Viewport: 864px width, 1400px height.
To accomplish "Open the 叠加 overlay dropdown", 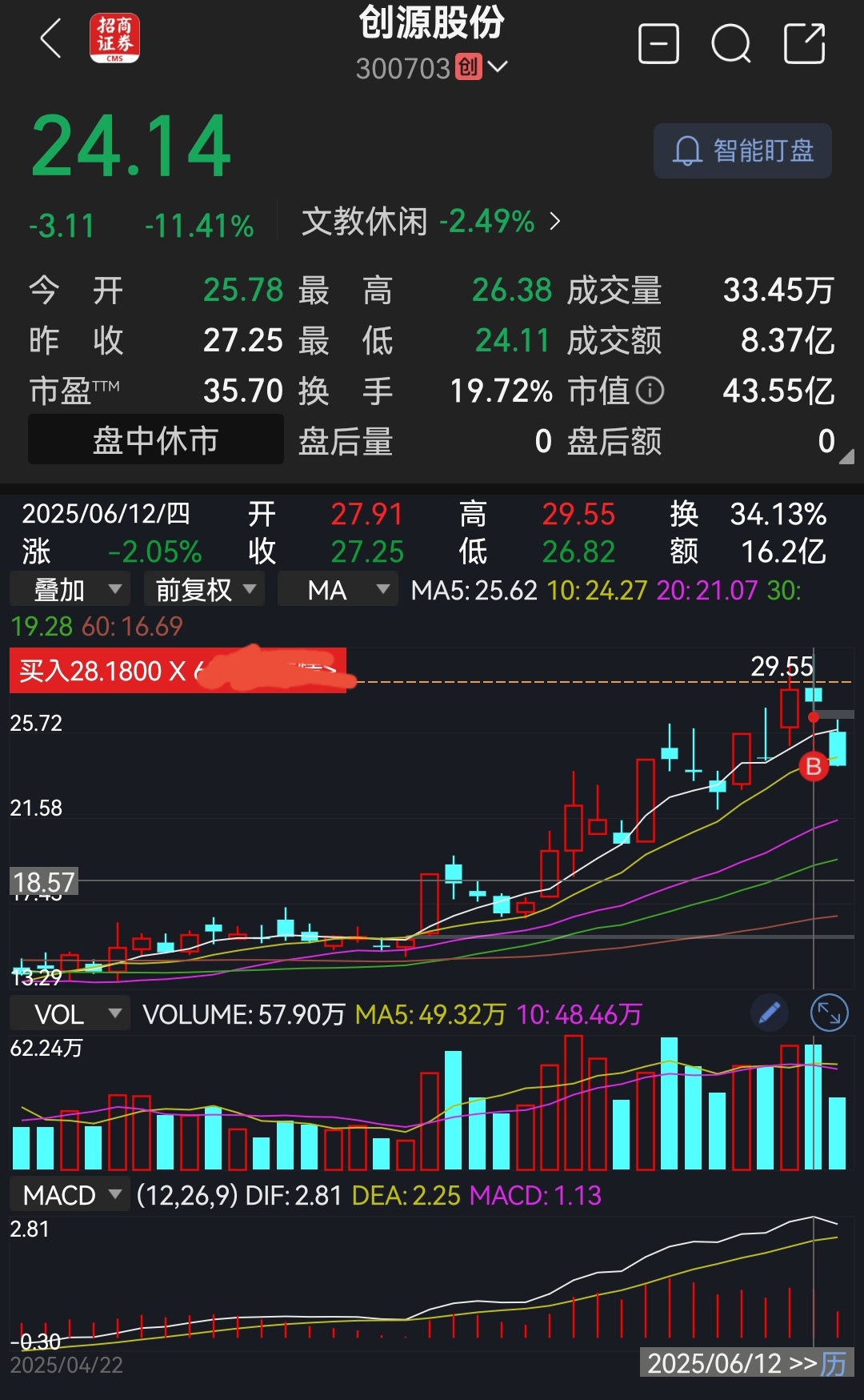I will [70, 590].
